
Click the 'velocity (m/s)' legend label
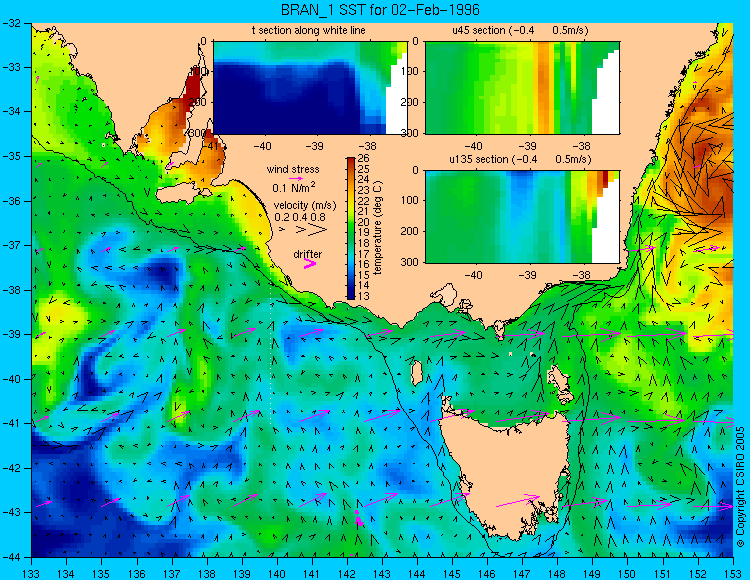pos(305,205)
